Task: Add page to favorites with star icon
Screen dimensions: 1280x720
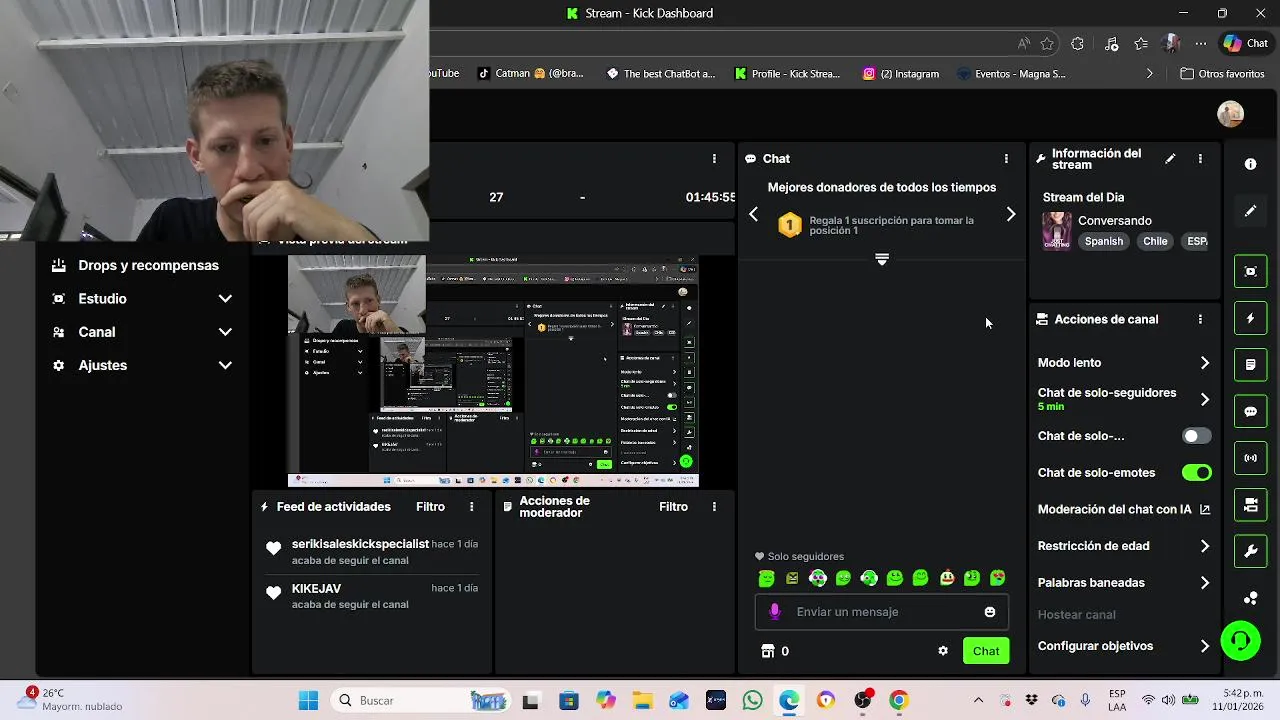Action: (x=1047, y=44)
